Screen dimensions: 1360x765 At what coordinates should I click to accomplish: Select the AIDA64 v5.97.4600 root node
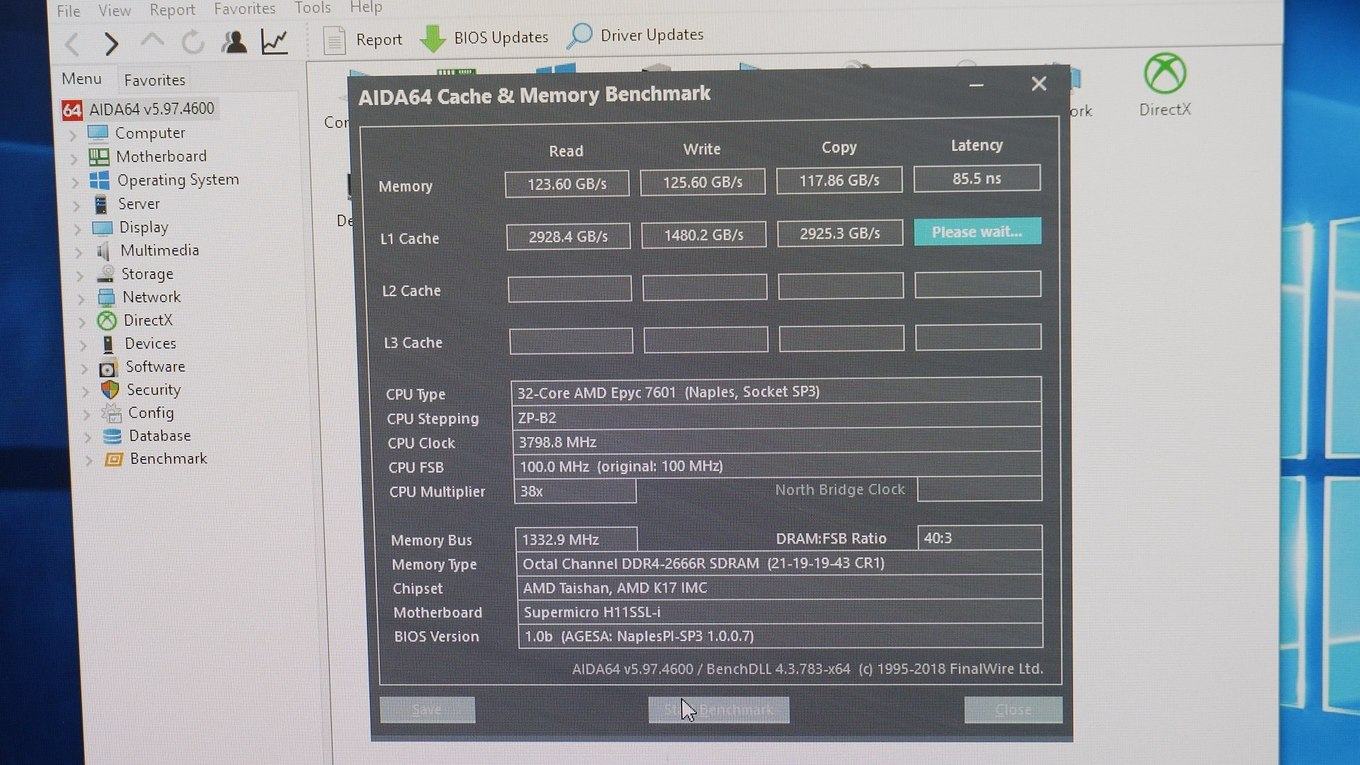[x=138, y=109]
